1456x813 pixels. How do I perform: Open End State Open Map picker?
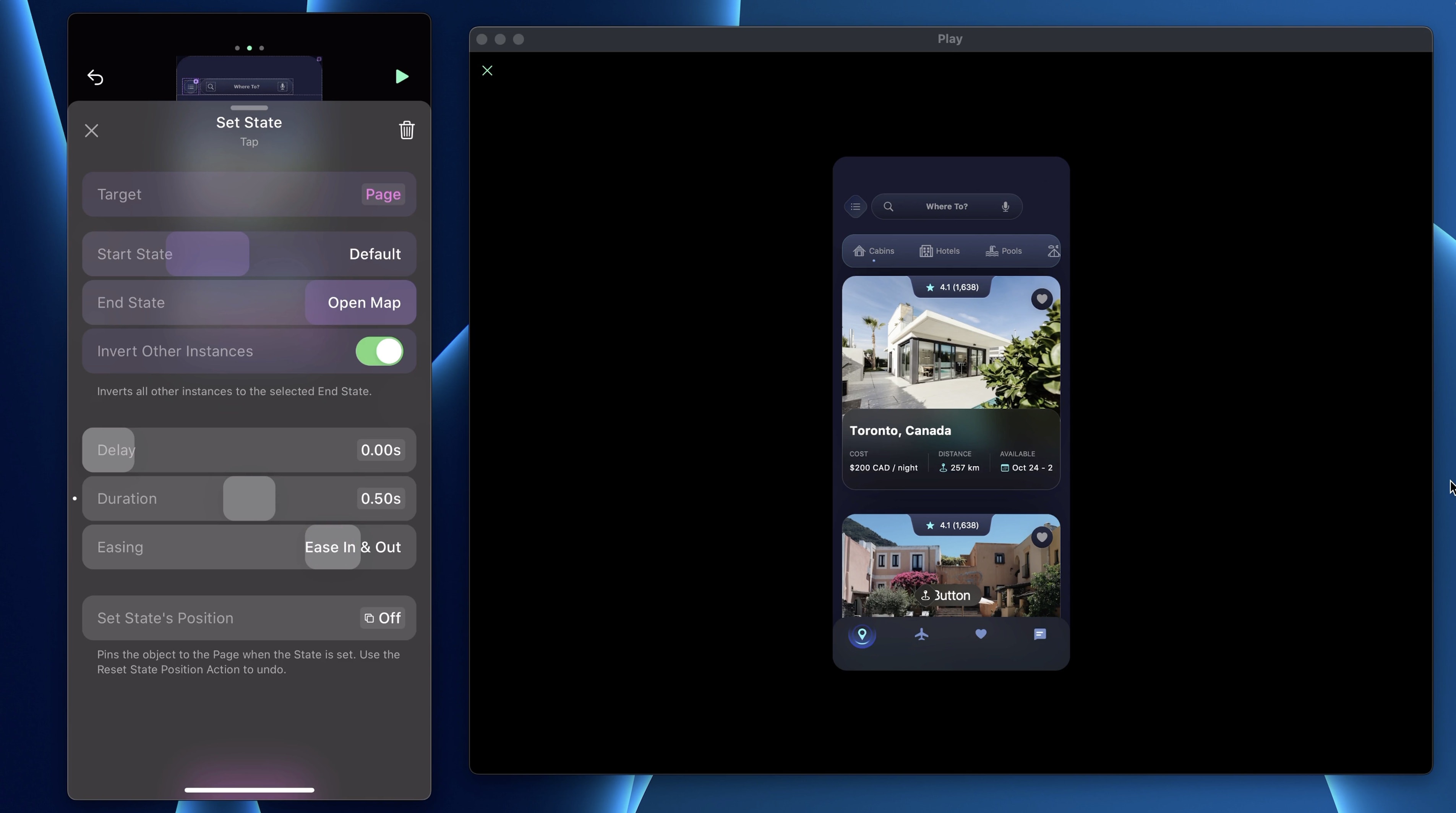[x=363, y=303]
